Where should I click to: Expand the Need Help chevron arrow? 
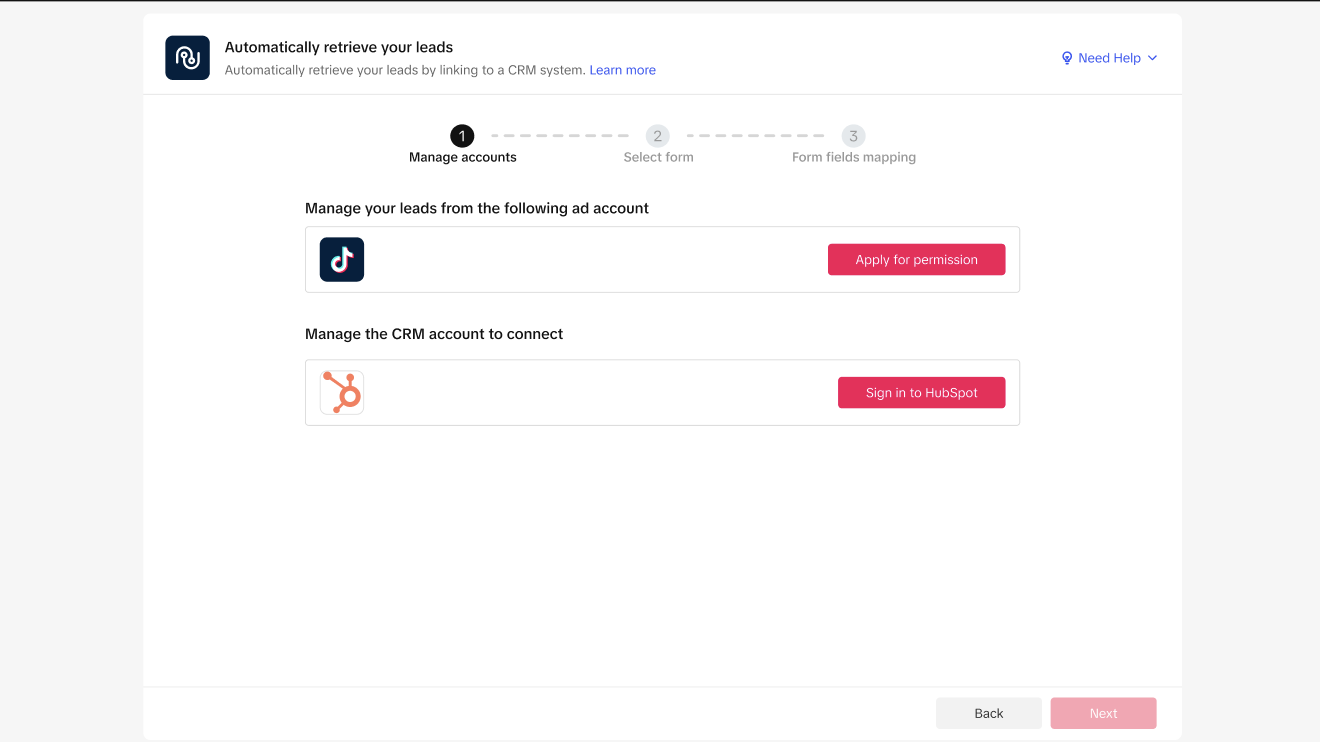pos(1152,58)
